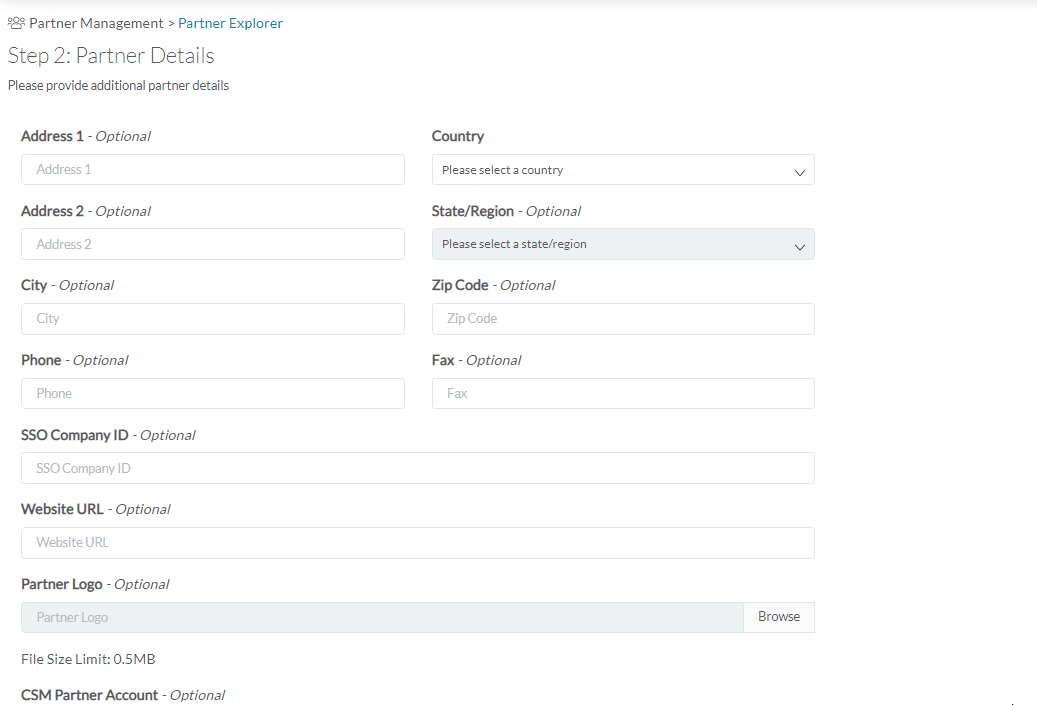Click the Website URL input field
The height and width of the screenshot is (705, 1037).
point(417,543)
